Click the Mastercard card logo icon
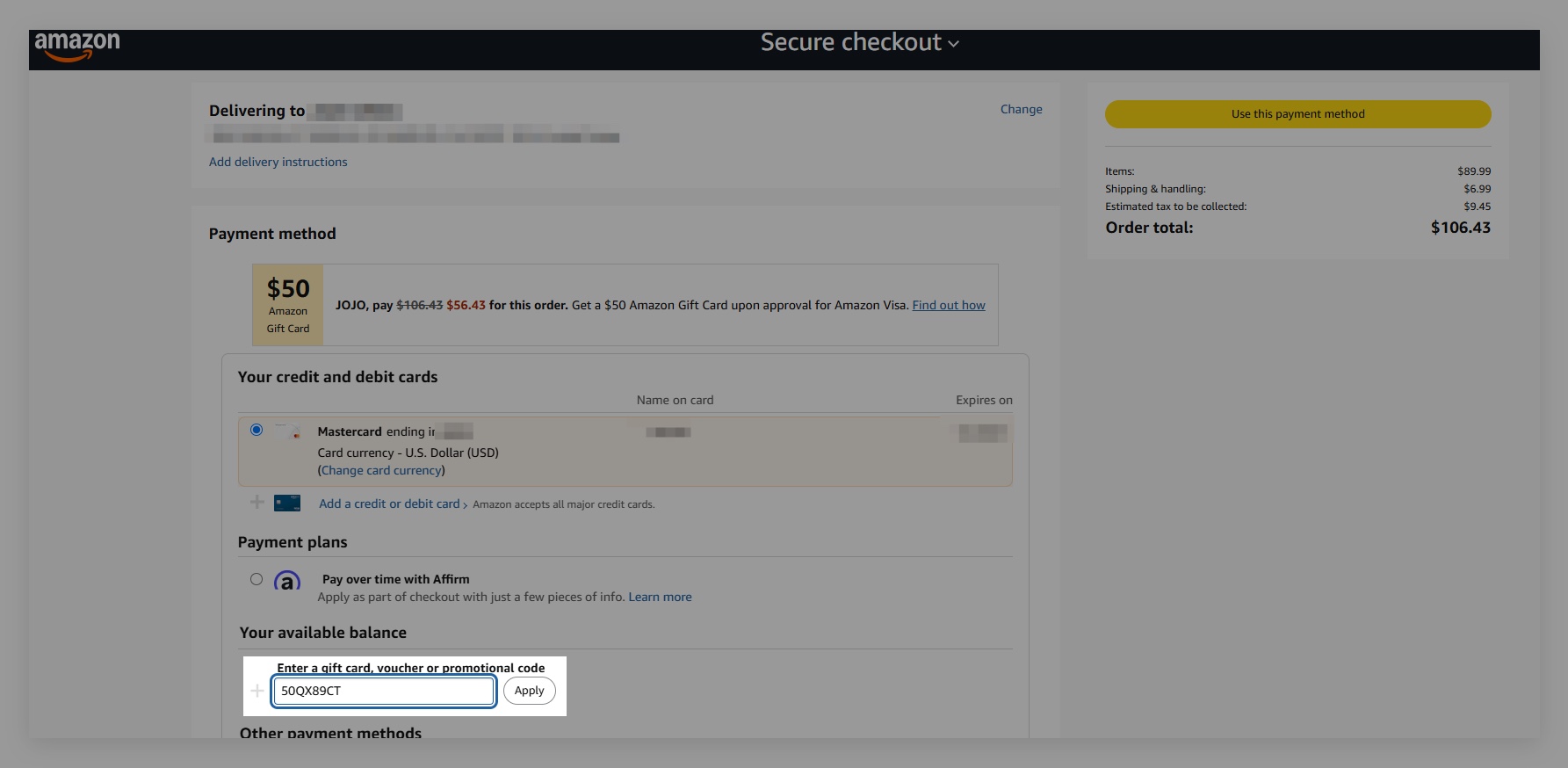Screen dimensions: 1568x768 [x=287, y=431]
